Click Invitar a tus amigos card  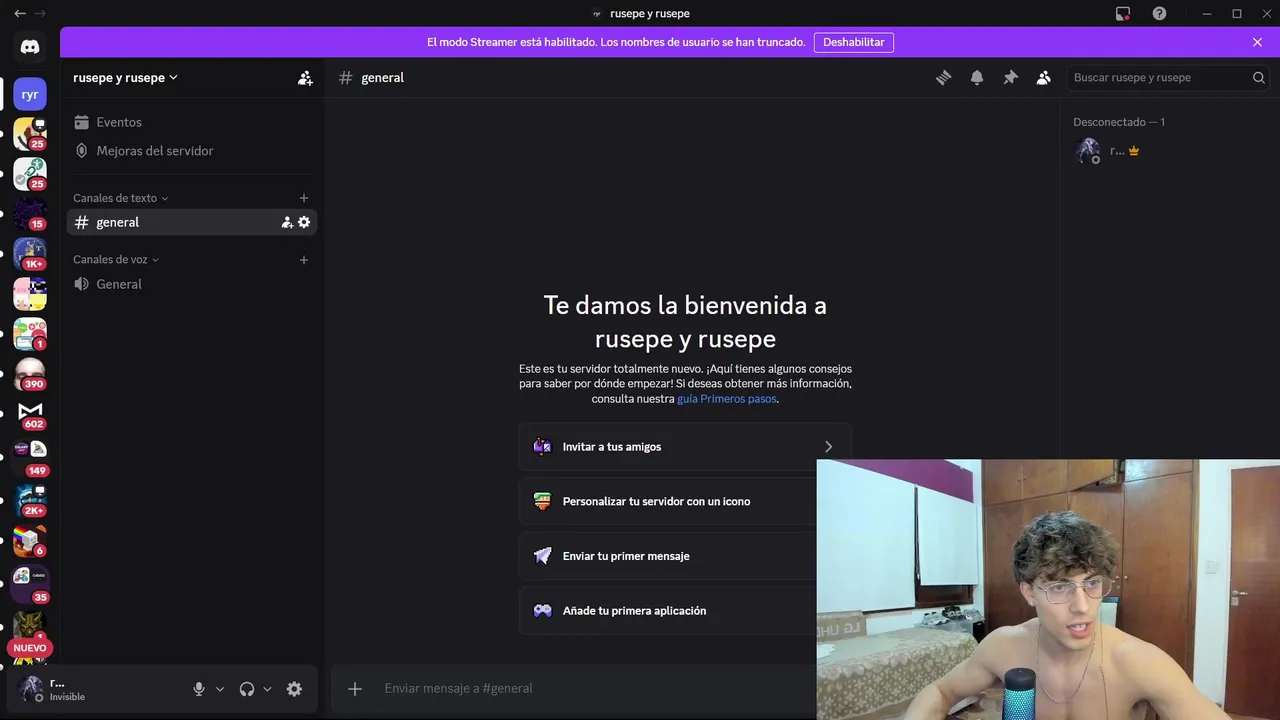tap(685, 447)
